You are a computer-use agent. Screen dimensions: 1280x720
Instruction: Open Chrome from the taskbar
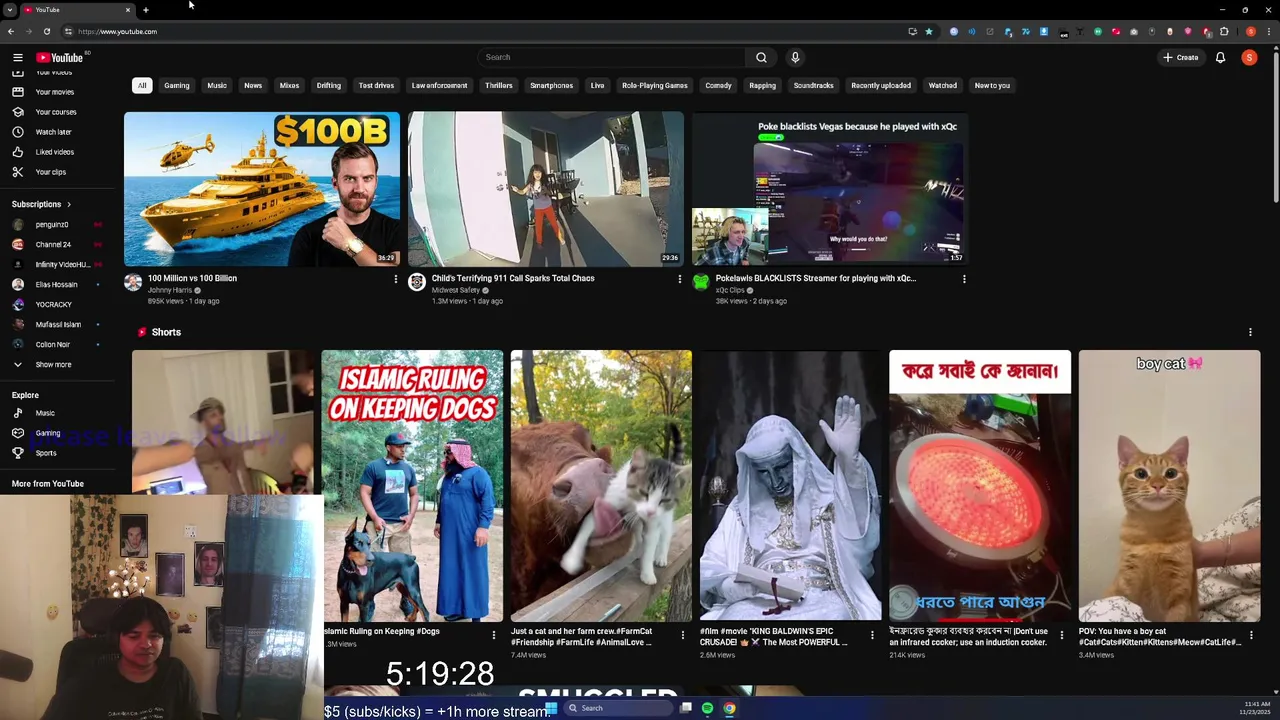tap(729, 708)
